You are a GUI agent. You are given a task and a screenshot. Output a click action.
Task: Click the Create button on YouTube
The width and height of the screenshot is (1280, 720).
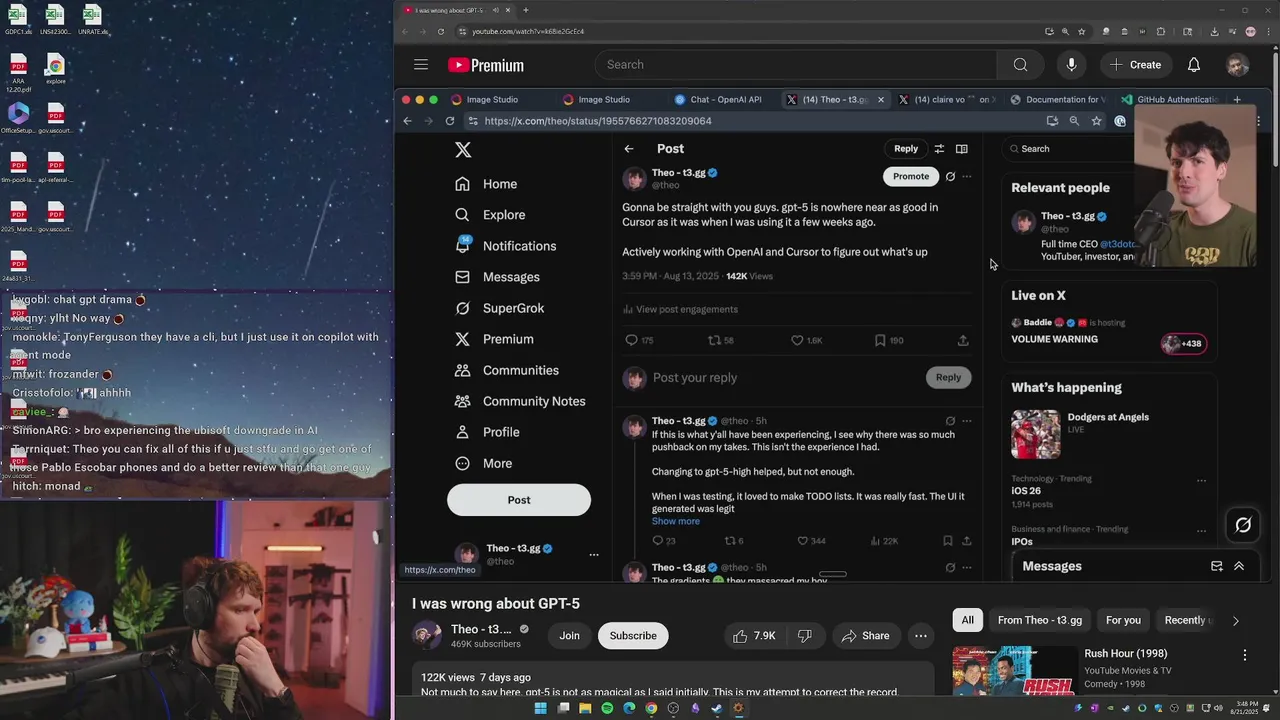coord(1135,65)
